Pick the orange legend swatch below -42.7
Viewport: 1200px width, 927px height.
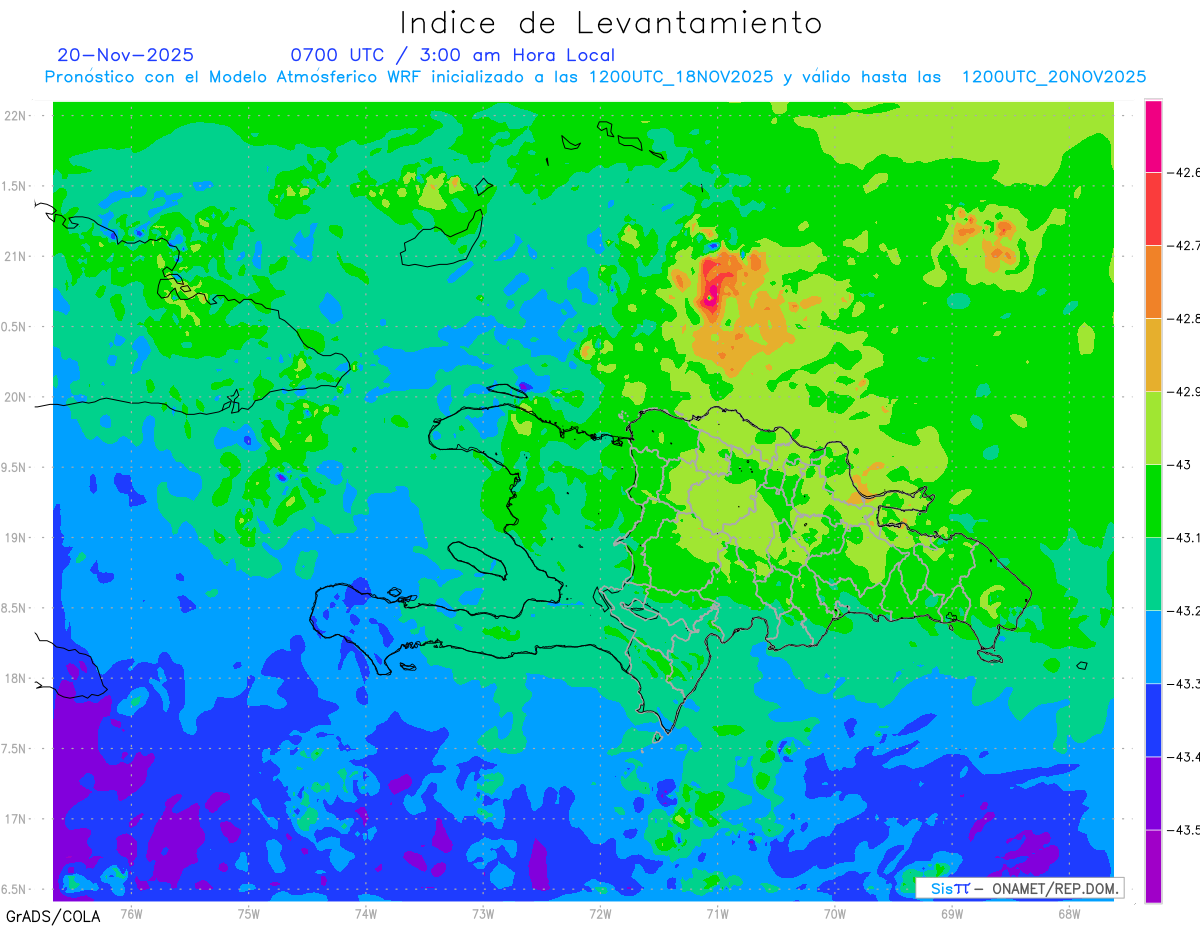1153,281
